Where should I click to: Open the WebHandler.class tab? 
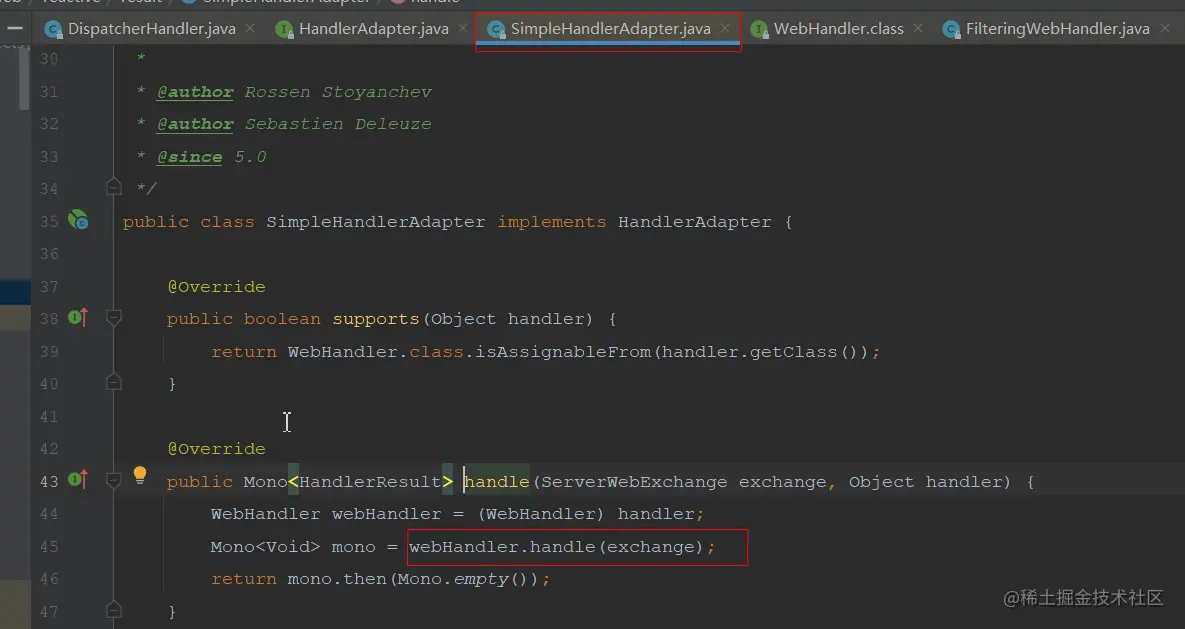(x=838, y=29)
